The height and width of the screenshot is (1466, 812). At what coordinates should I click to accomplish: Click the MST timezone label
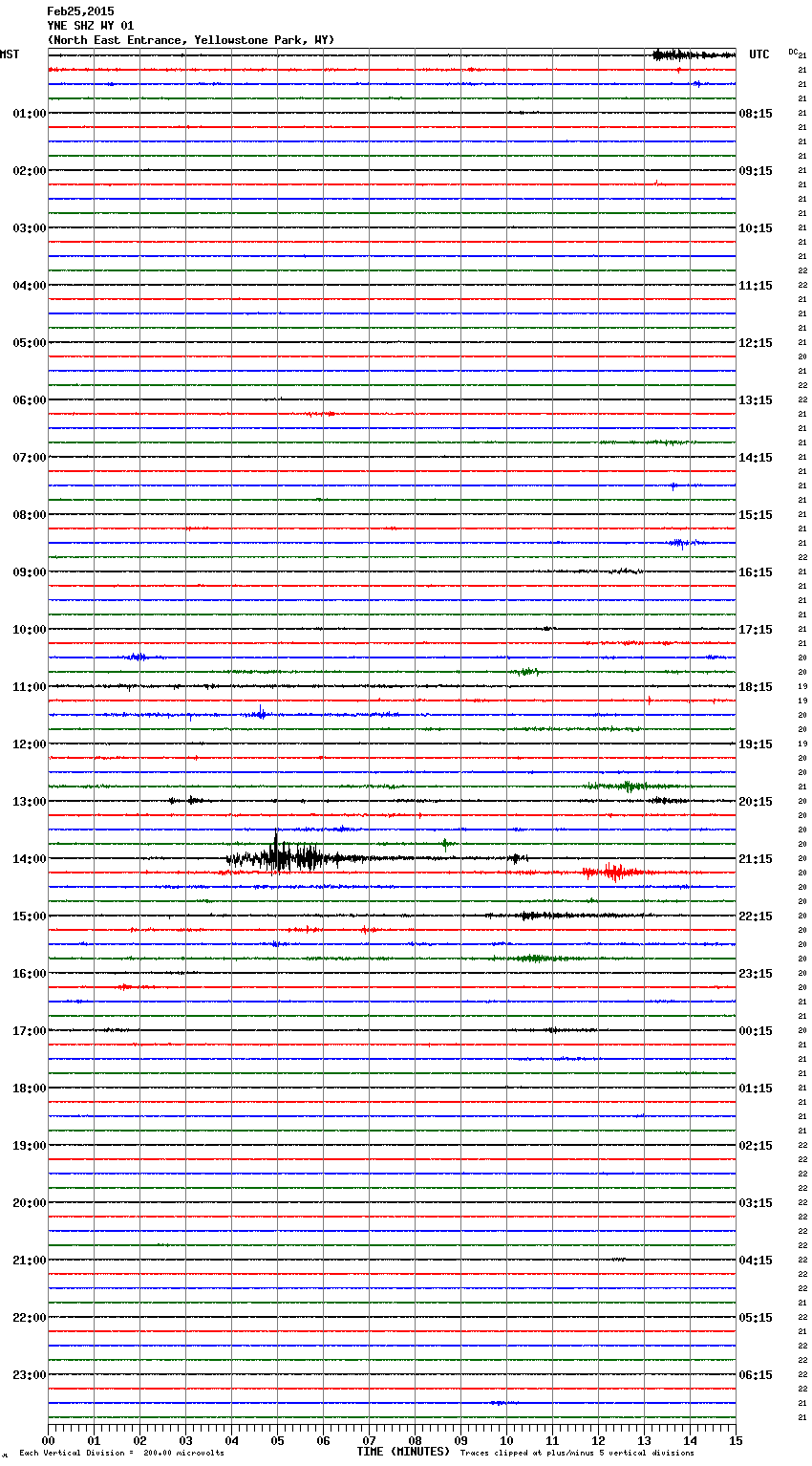click(10, 54)
